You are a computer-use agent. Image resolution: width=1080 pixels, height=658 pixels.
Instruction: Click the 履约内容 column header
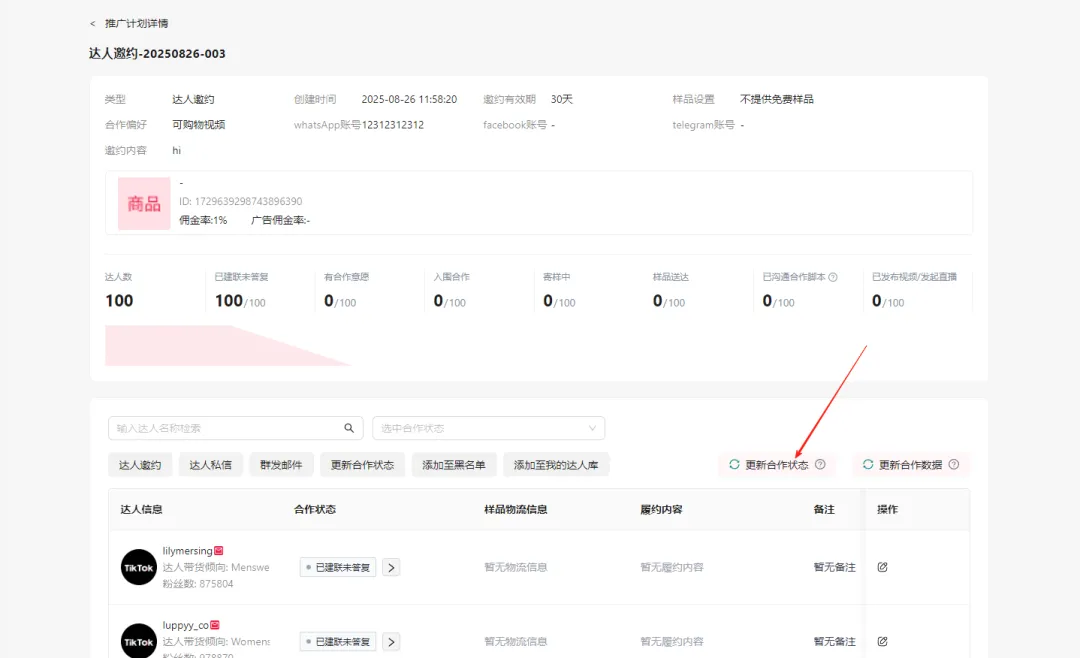point(661,509)
